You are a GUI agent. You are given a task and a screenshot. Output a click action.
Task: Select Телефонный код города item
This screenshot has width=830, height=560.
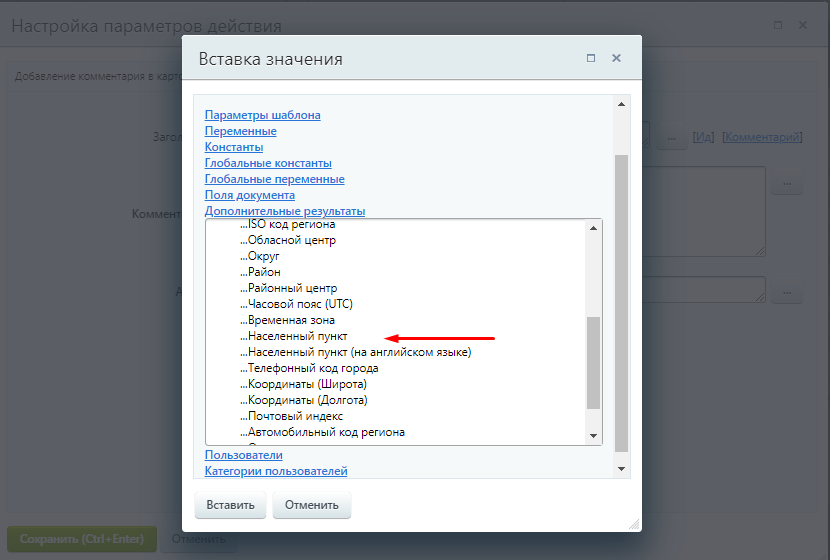pos(313,368)
